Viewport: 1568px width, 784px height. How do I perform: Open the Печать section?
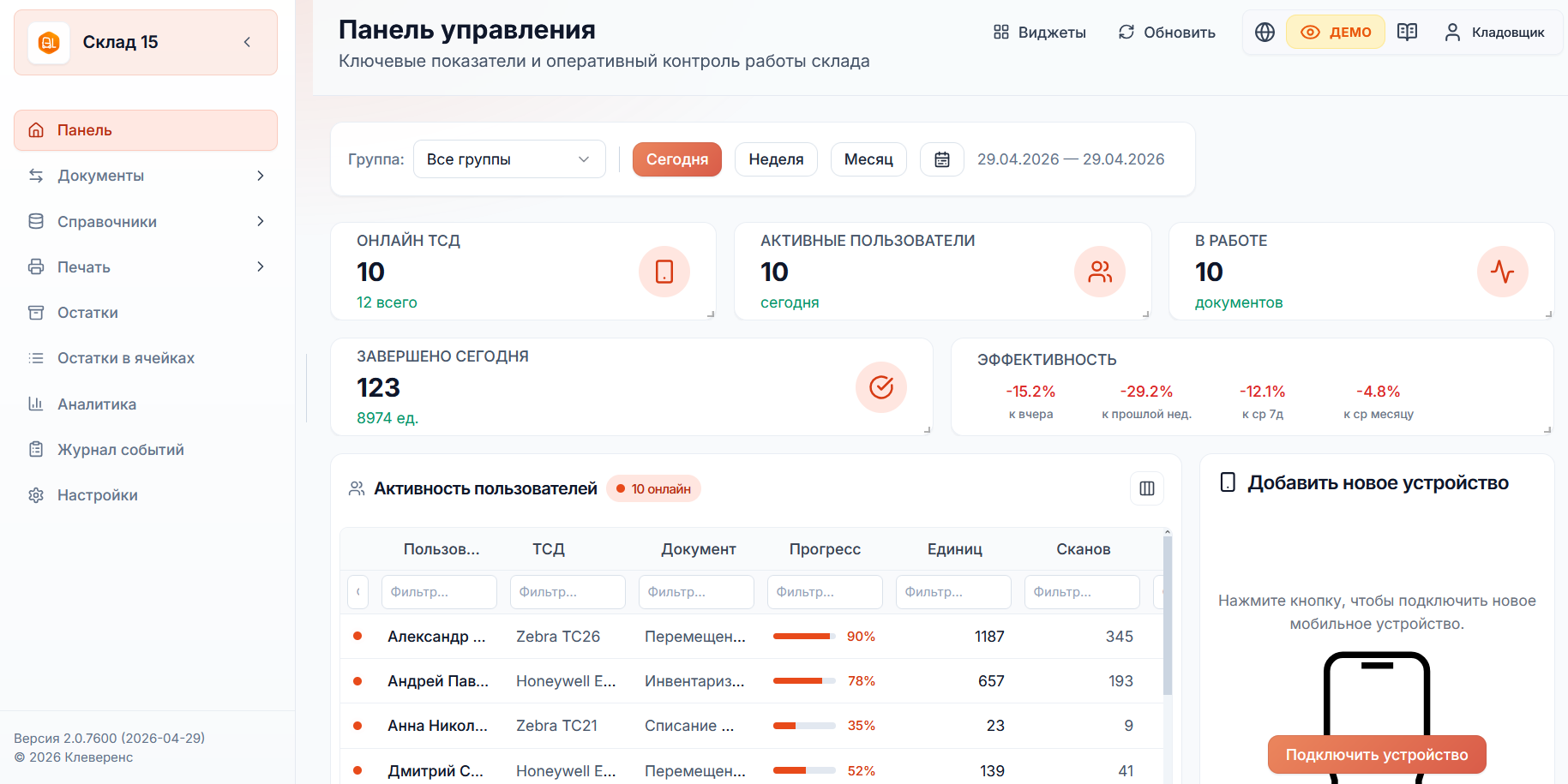click(146, 266)
